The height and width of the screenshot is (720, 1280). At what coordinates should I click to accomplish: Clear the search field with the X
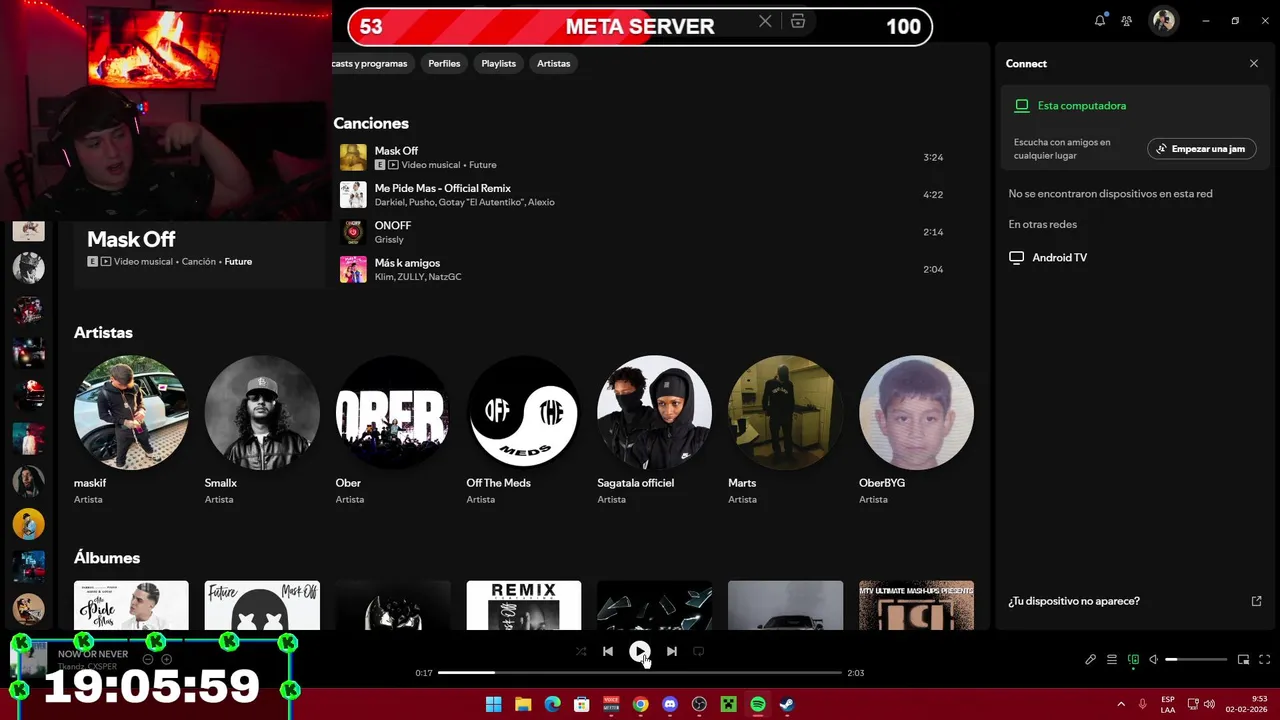(765, 21)
